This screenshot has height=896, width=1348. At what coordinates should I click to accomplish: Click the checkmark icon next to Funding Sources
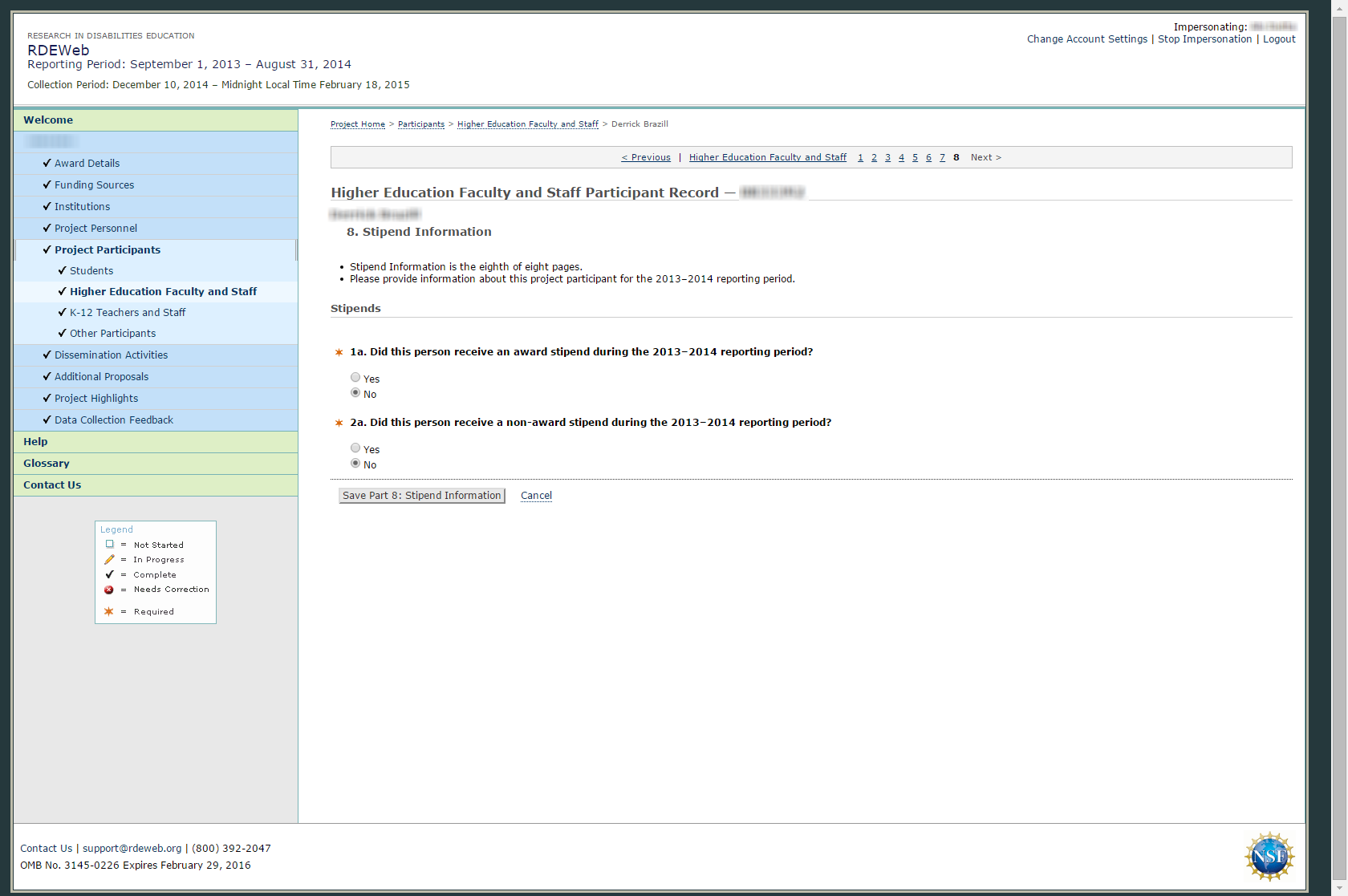coord(47,184)
